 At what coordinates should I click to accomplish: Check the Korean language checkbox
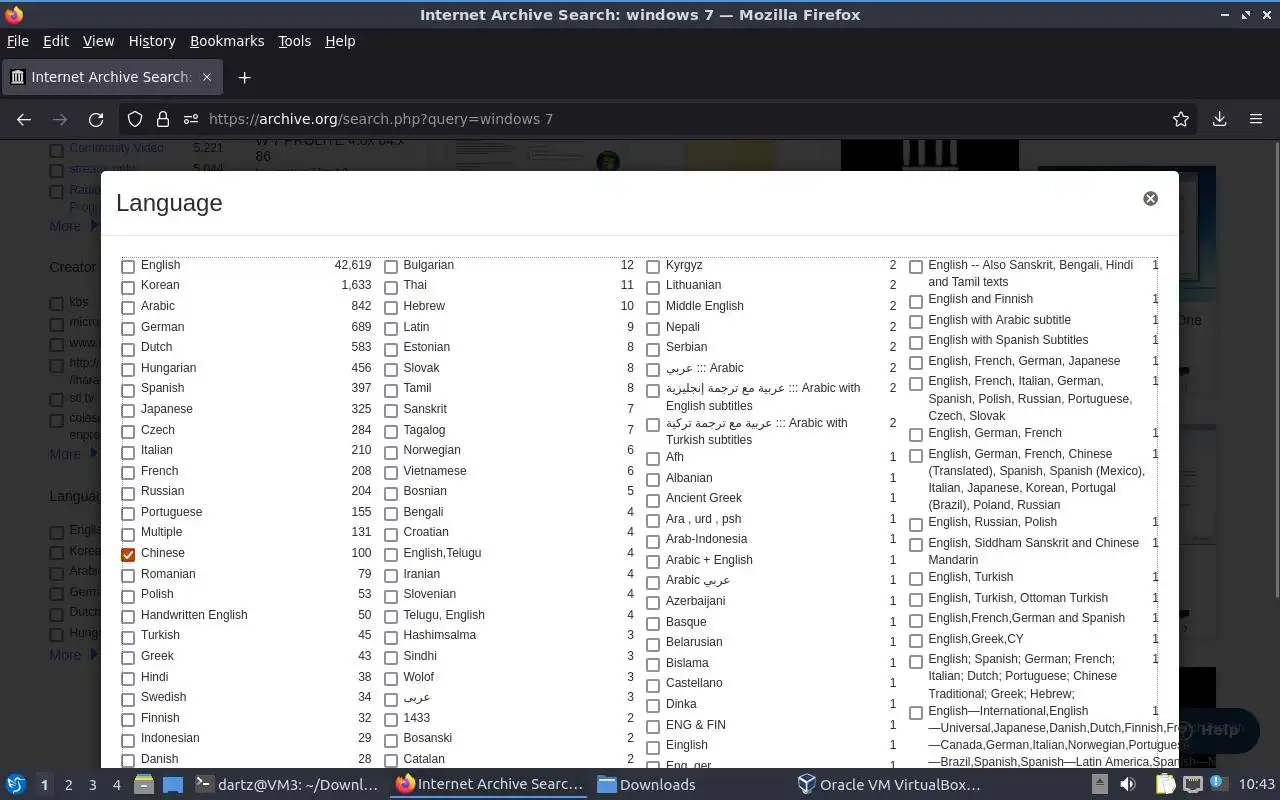[128, 287]
